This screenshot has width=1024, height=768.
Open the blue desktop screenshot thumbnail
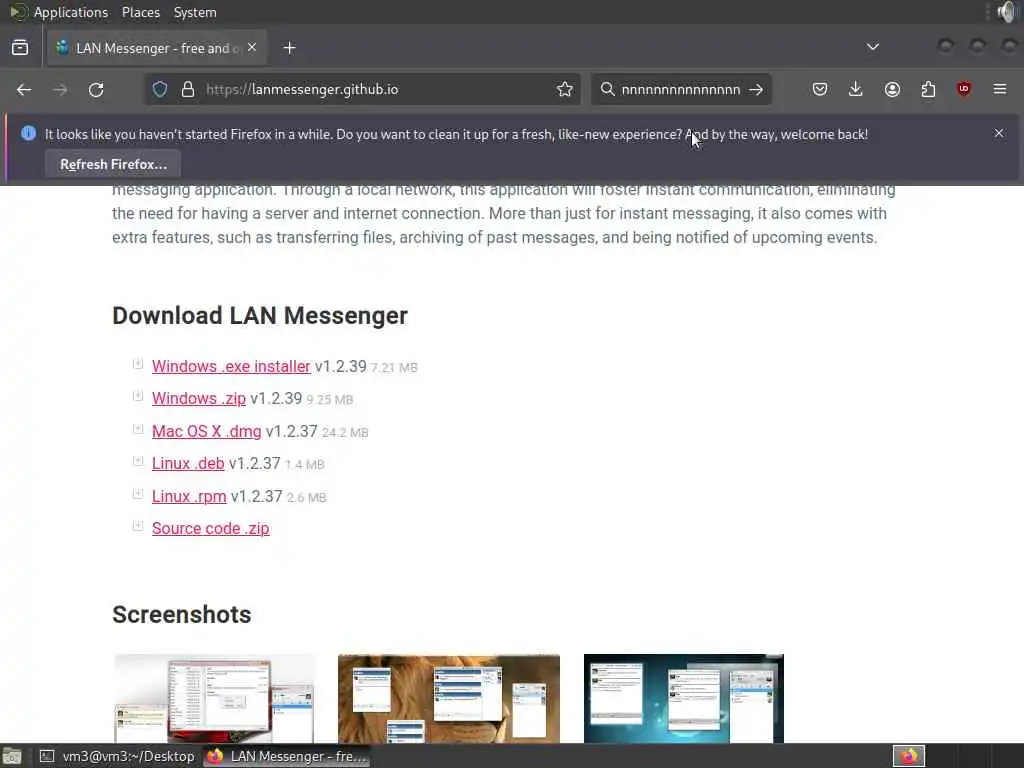(x=684, y=698)
